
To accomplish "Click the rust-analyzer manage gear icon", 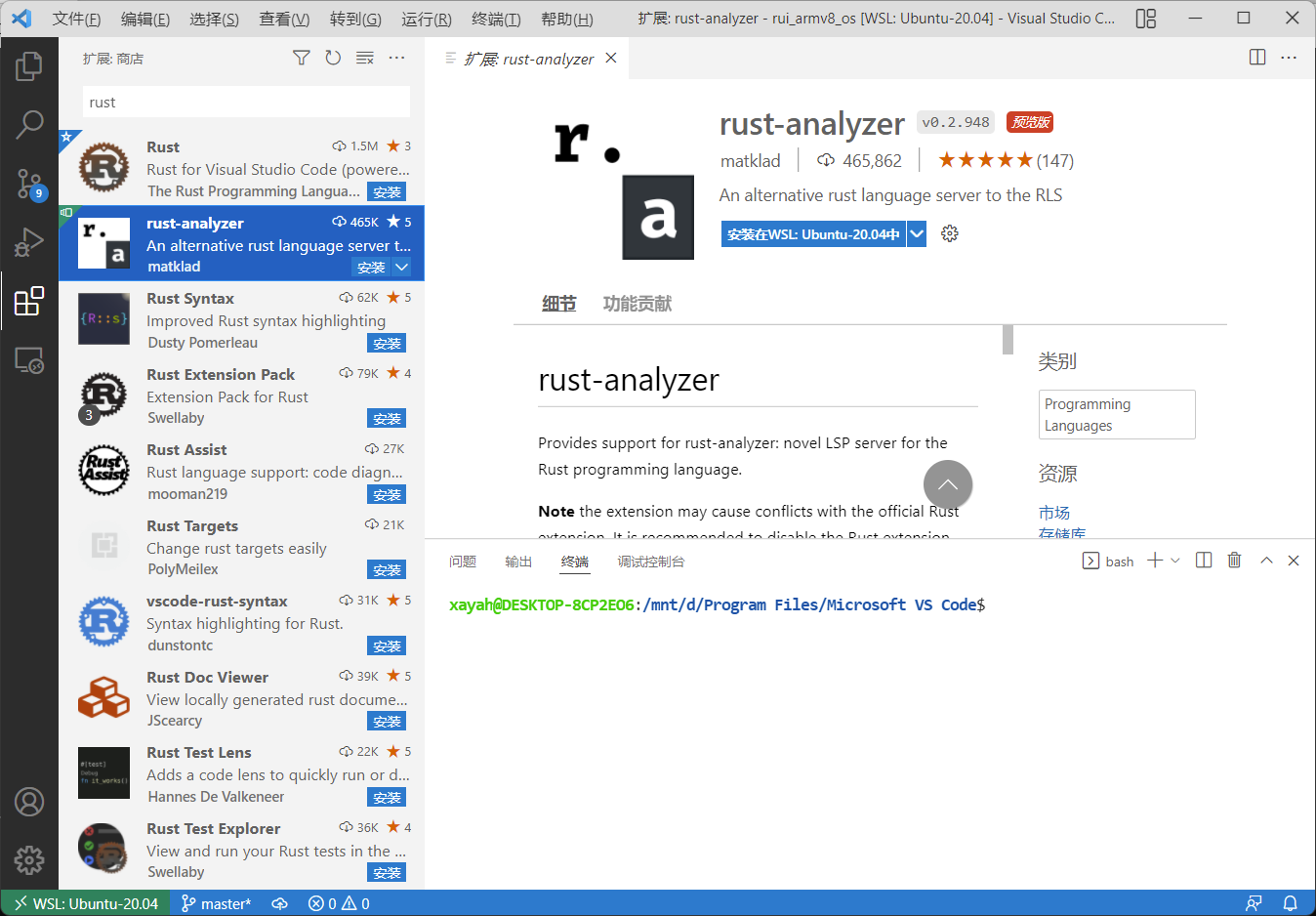I will click(x=949, y=233).
